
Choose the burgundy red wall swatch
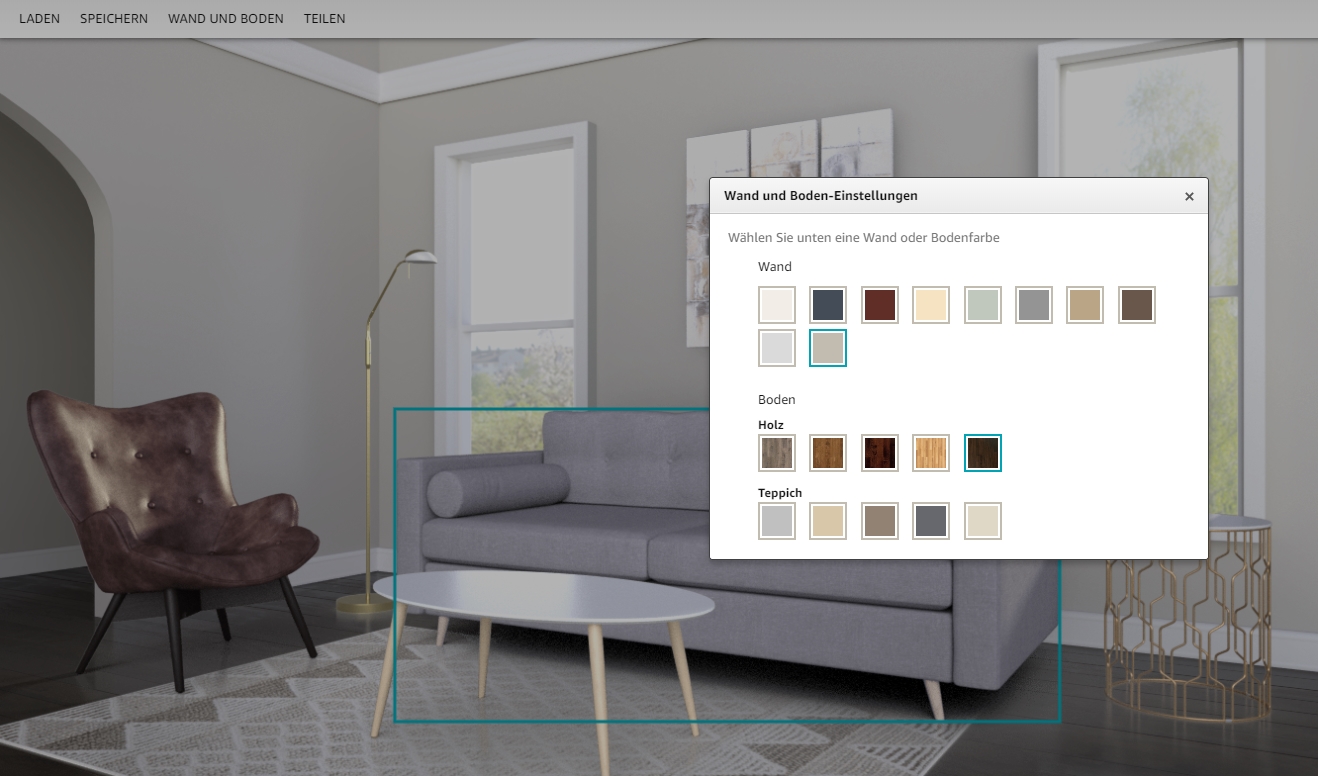click(880, 305)
